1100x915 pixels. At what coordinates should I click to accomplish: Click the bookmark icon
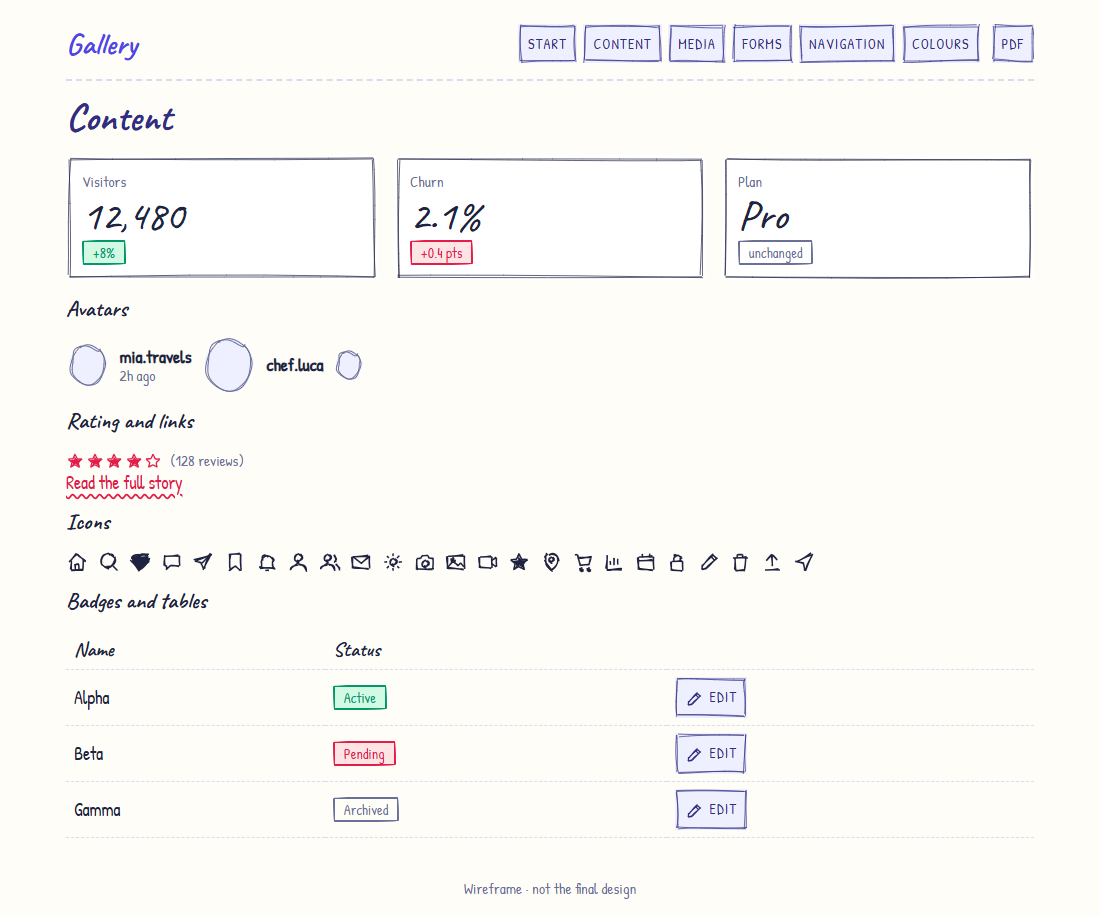(x=235, y=562)
